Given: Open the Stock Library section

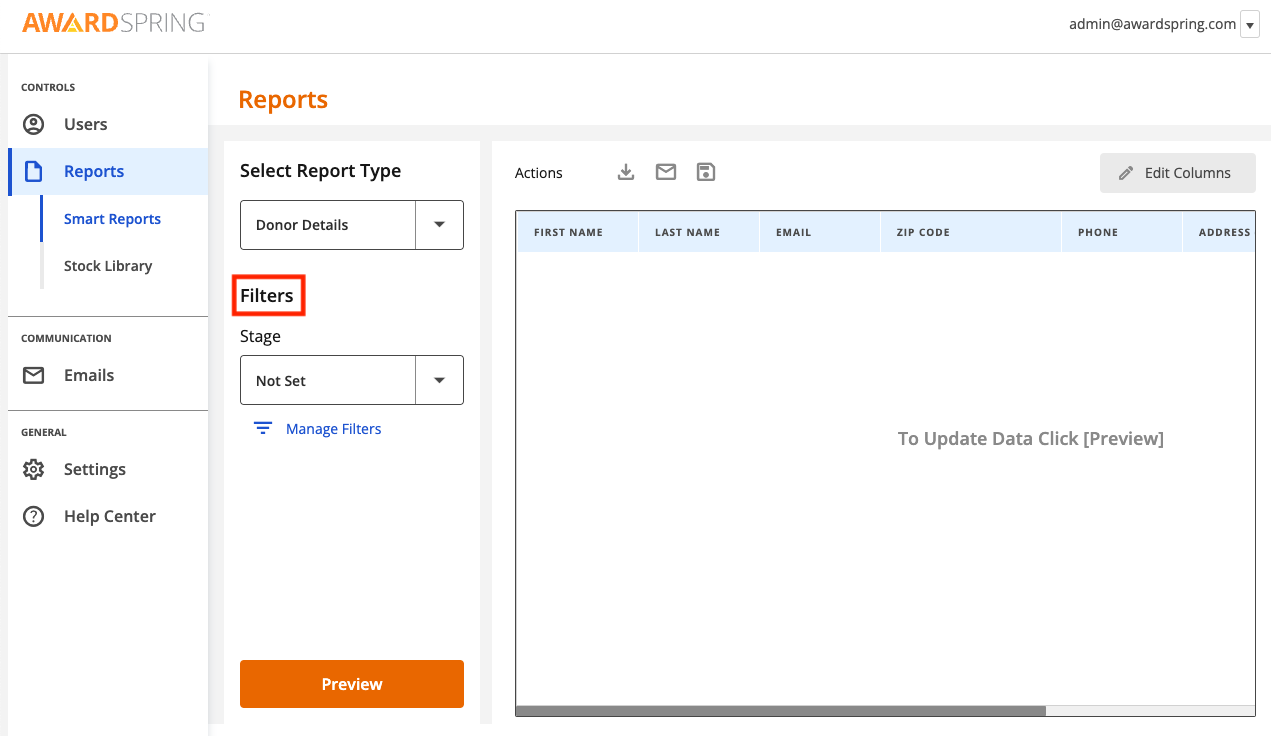Looking at the screenshot, I should (x=107, y=266).
